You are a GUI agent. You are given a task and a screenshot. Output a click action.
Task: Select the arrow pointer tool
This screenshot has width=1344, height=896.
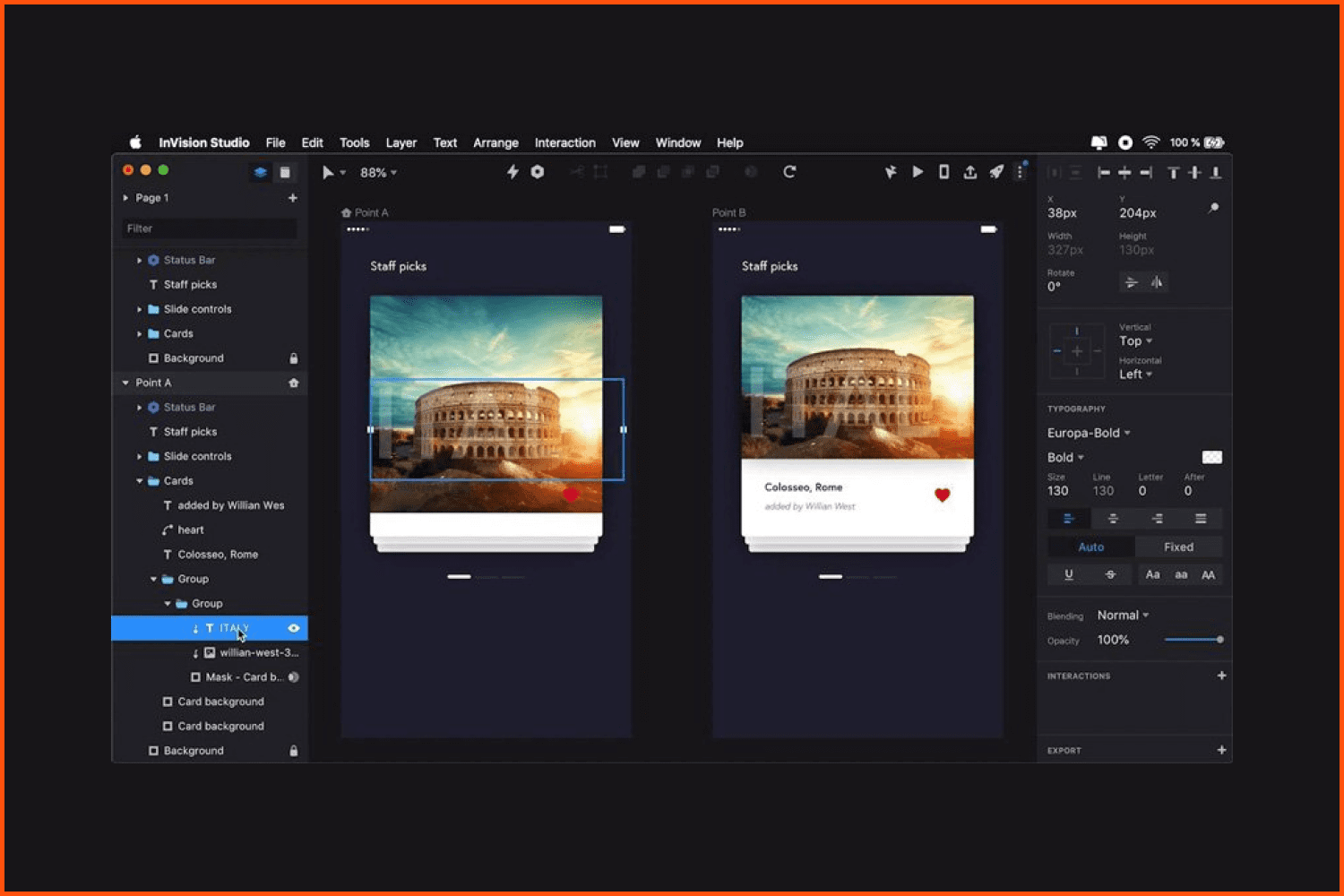pos(328,172)
